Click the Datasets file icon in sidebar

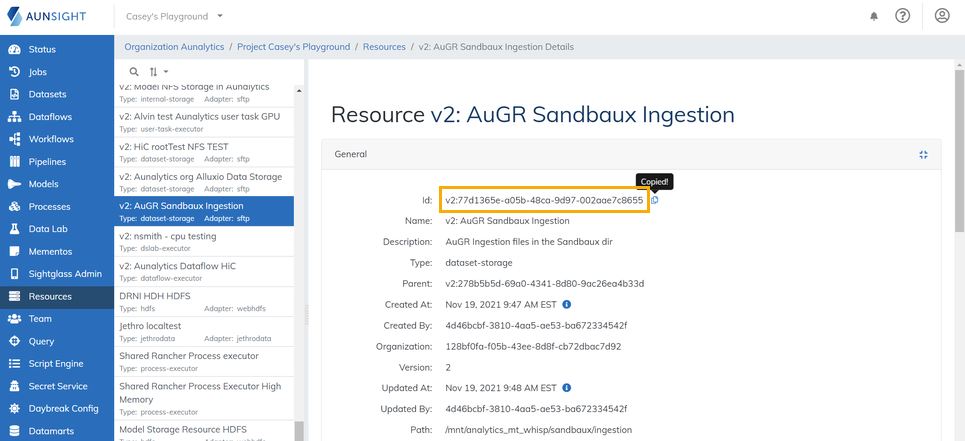(x=15, y=94)
